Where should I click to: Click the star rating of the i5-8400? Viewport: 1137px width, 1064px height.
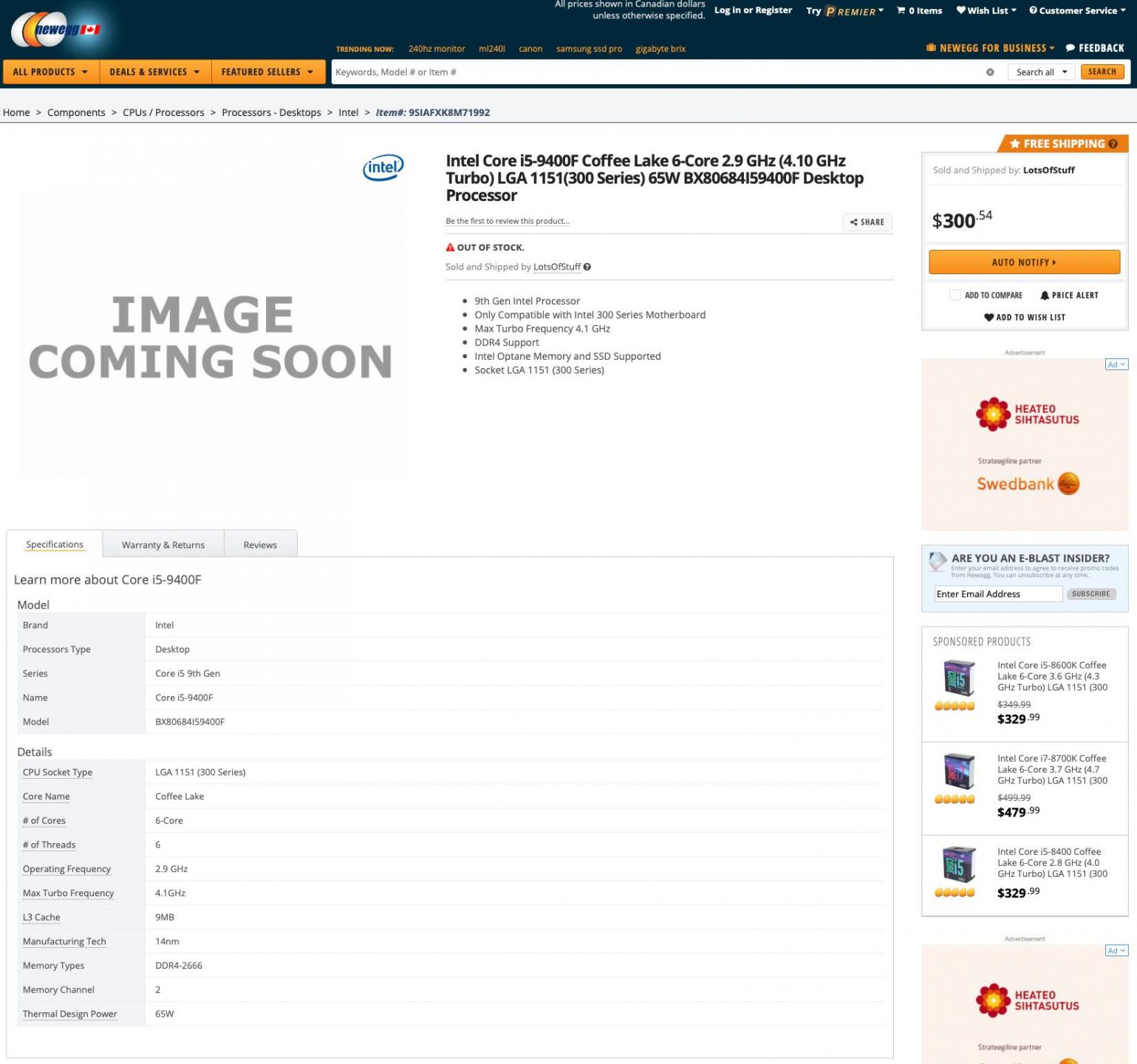click(x=955, y=892)
